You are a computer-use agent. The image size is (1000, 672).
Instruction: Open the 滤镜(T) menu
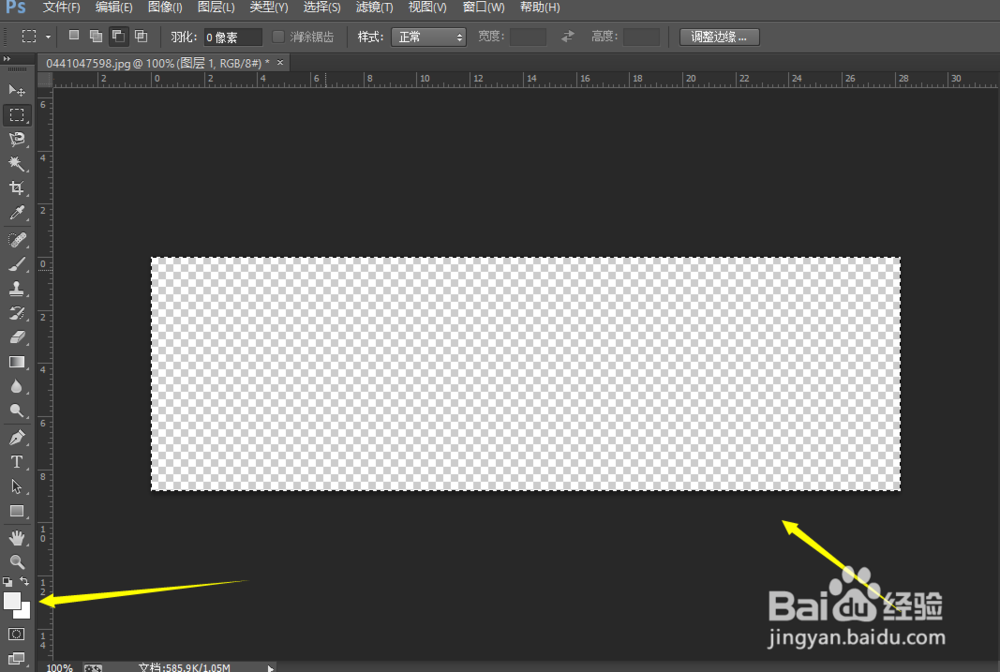pos(374,8)
